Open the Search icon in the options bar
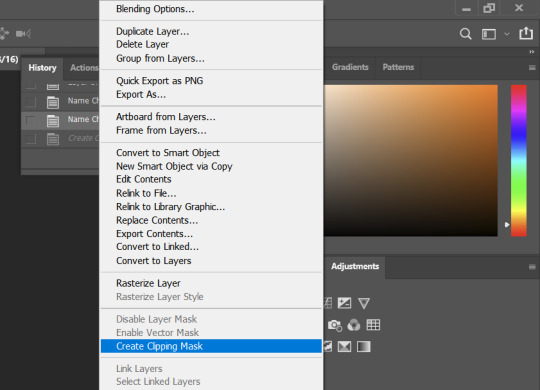 pyautogui.click(x=465, y=34)
